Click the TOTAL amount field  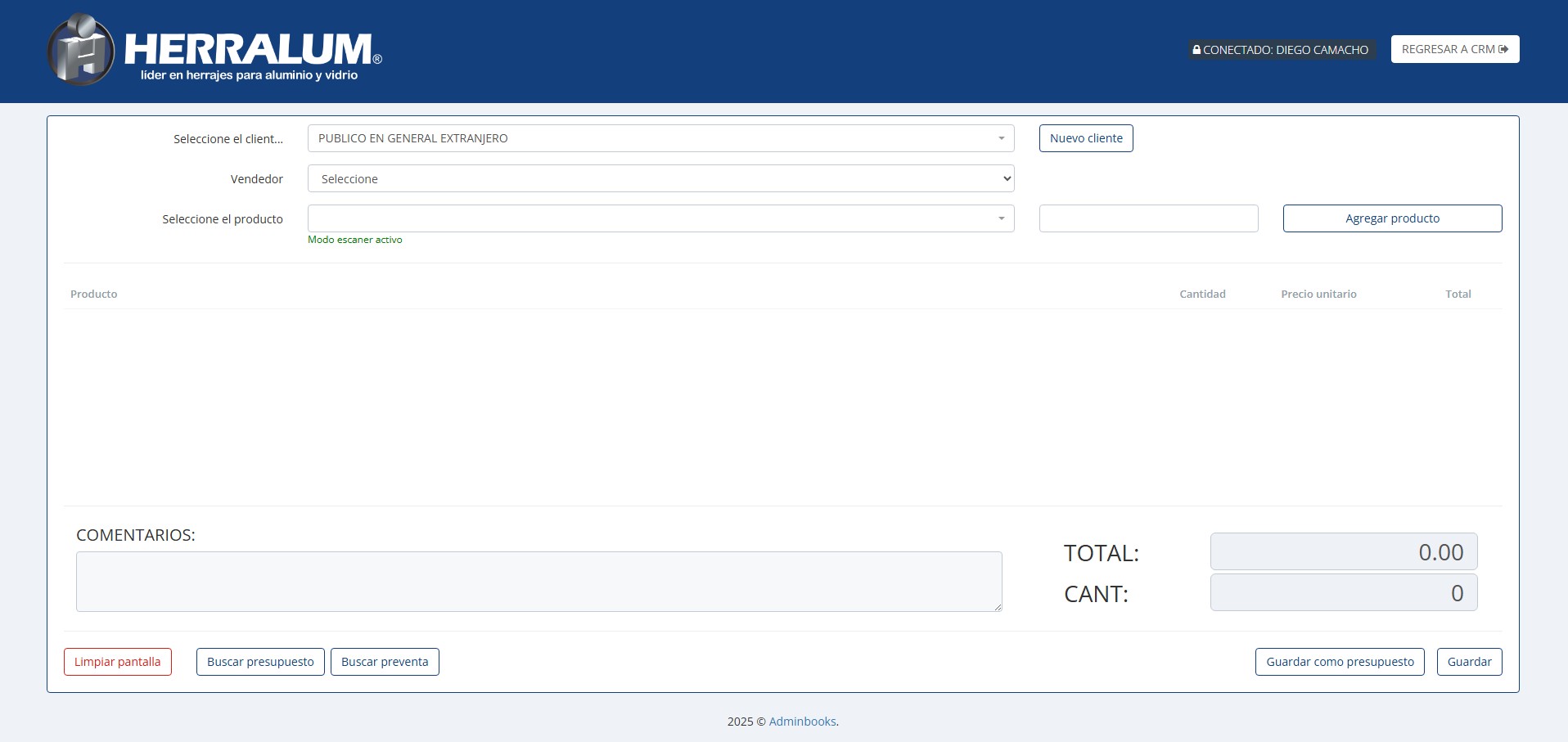click(x=1343, y=551)
